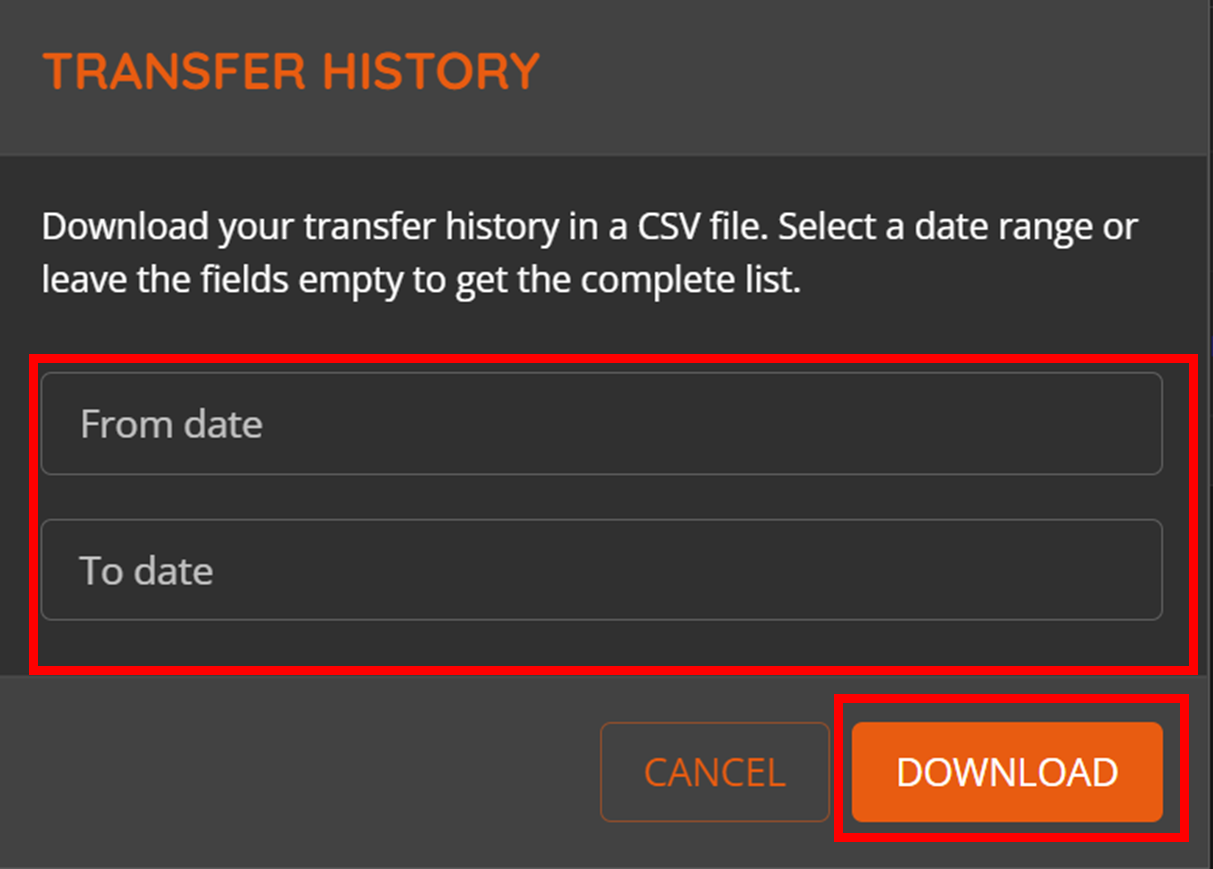Start the CSV export via Download
1213x869 pixels.
tap(1007, 772)
